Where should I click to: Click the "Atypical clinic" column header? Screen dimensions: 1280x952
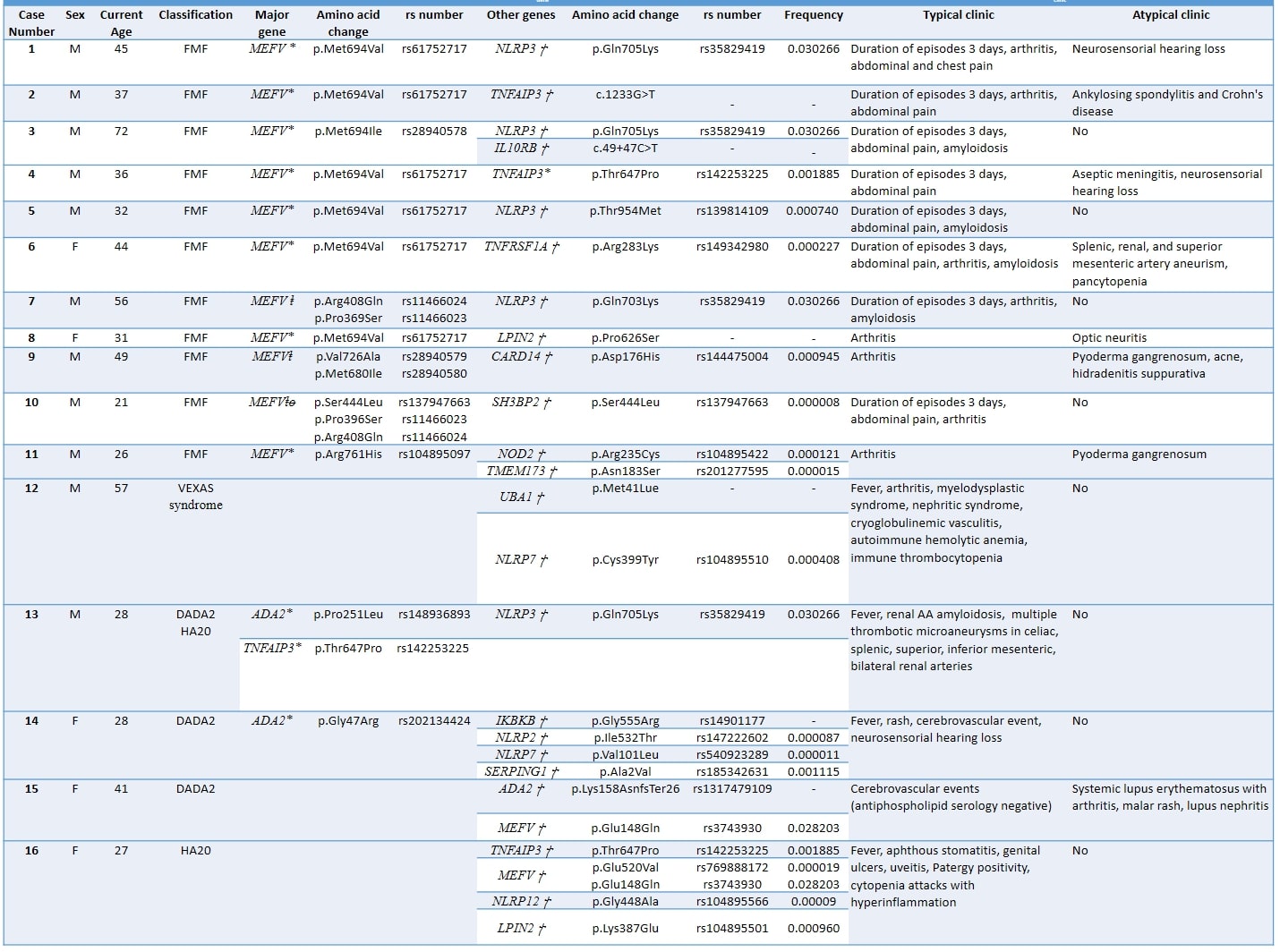(x=1170, y=15)
